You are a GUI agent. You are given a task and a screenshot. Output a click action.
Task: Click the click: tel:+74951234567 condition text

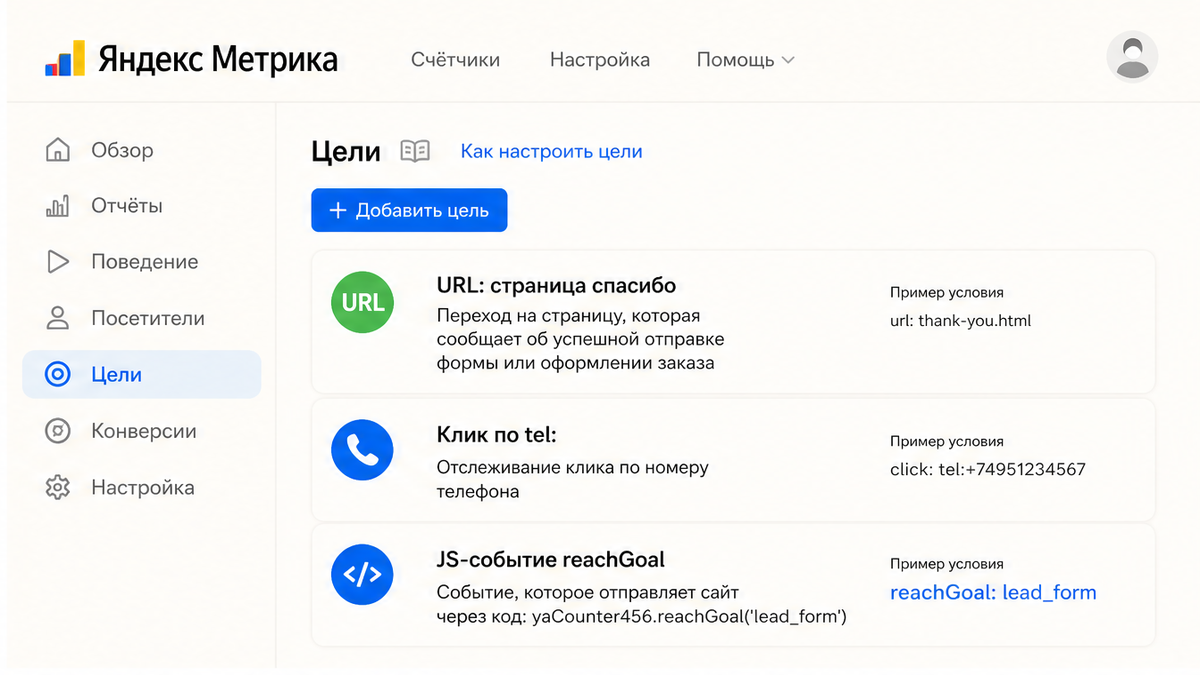[x=988, y=469]
